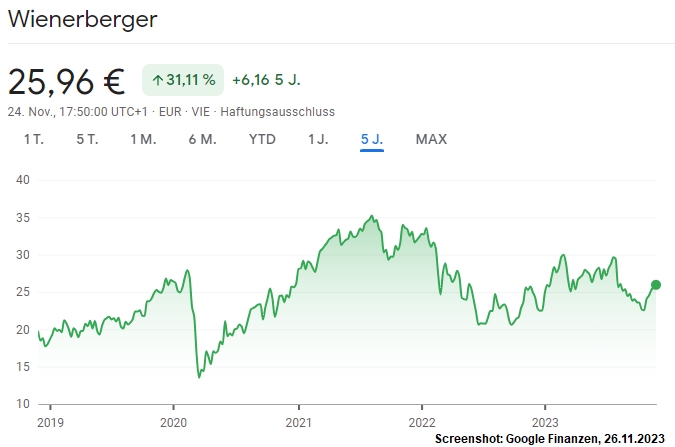Click the 10 value axis label
Screen dimensions: 675x447
(23, 404)
